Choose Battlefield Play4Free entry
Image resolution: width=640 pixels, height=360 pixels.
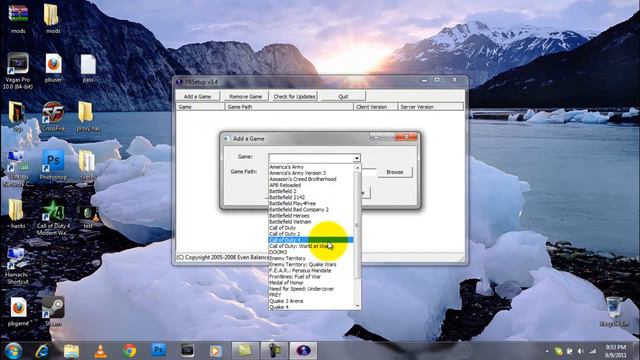click(x=311, y=203)
